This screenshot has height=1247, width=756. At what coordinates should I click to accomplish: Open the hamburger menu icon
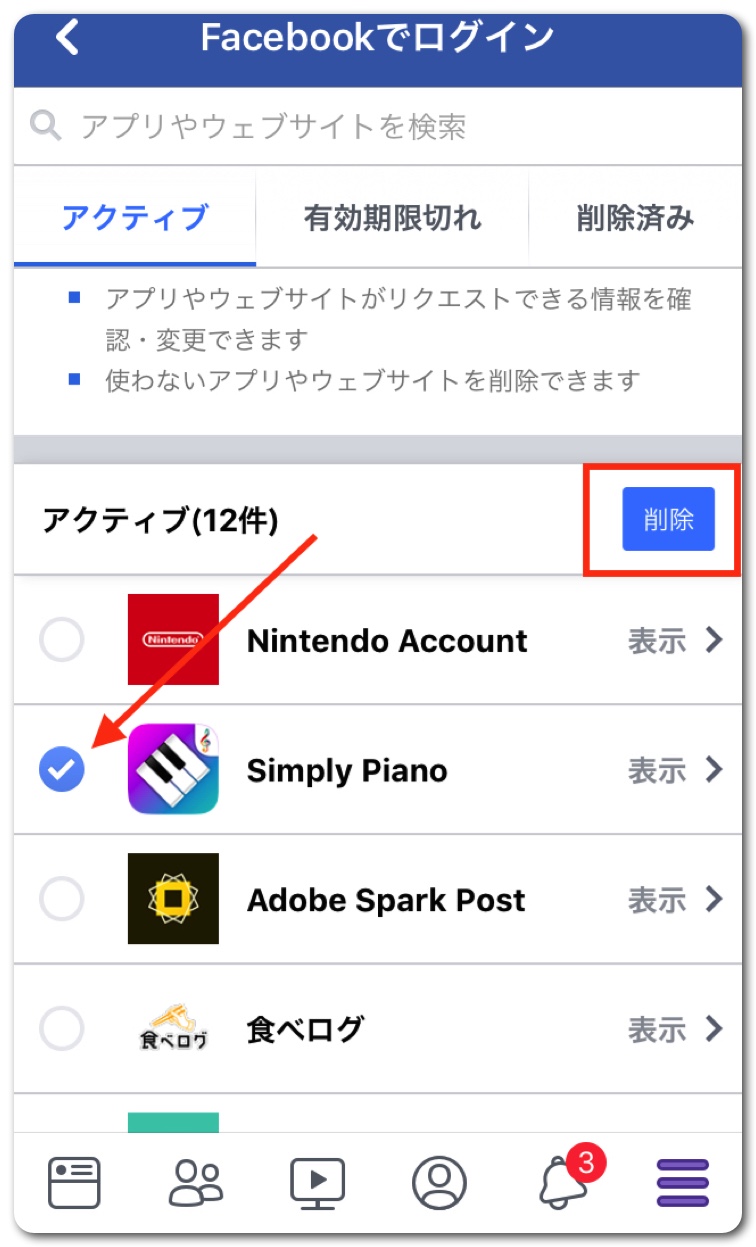pos(682,1183)
